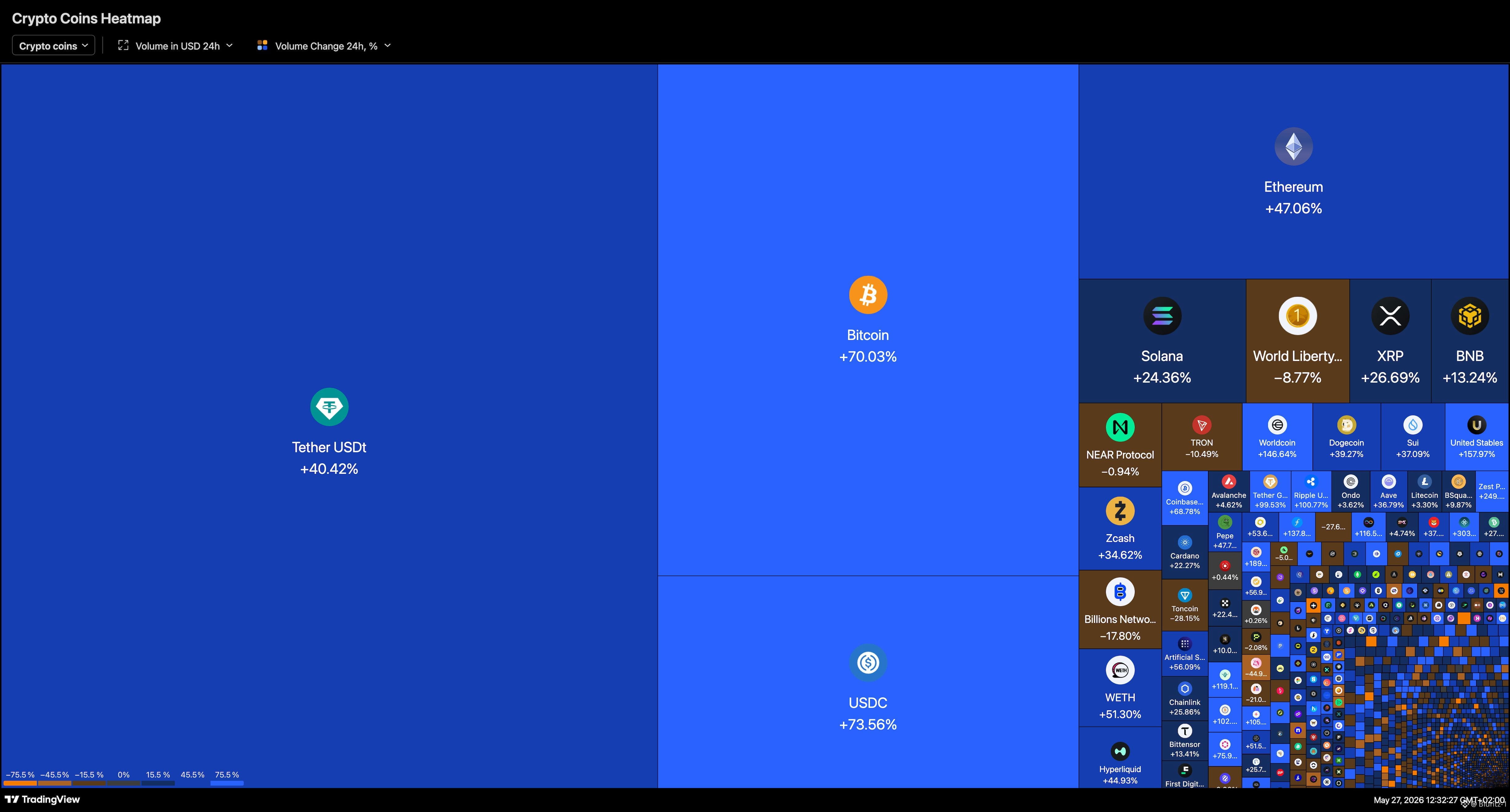Select the +40.42% Tether USDt value
1510x812 pixels.
[x=329, y=469]
